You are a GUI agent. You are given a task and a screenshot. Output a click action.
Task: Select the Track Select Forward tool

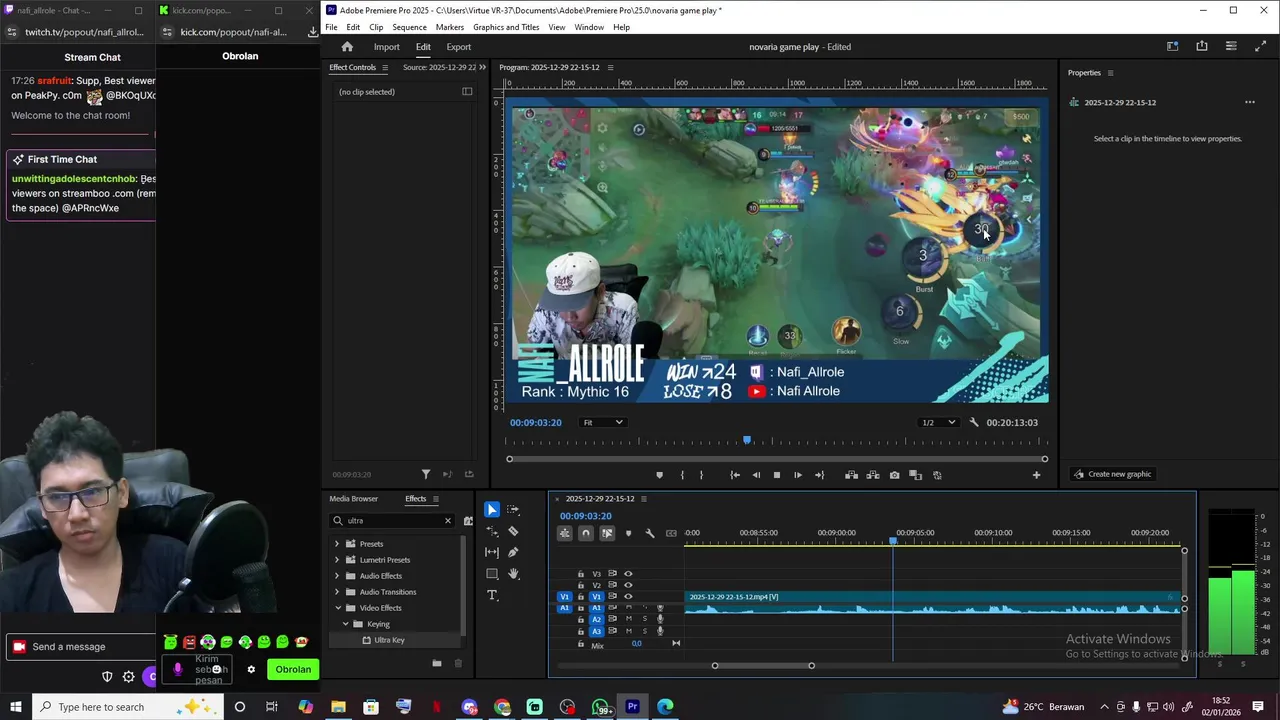point(513,510)
